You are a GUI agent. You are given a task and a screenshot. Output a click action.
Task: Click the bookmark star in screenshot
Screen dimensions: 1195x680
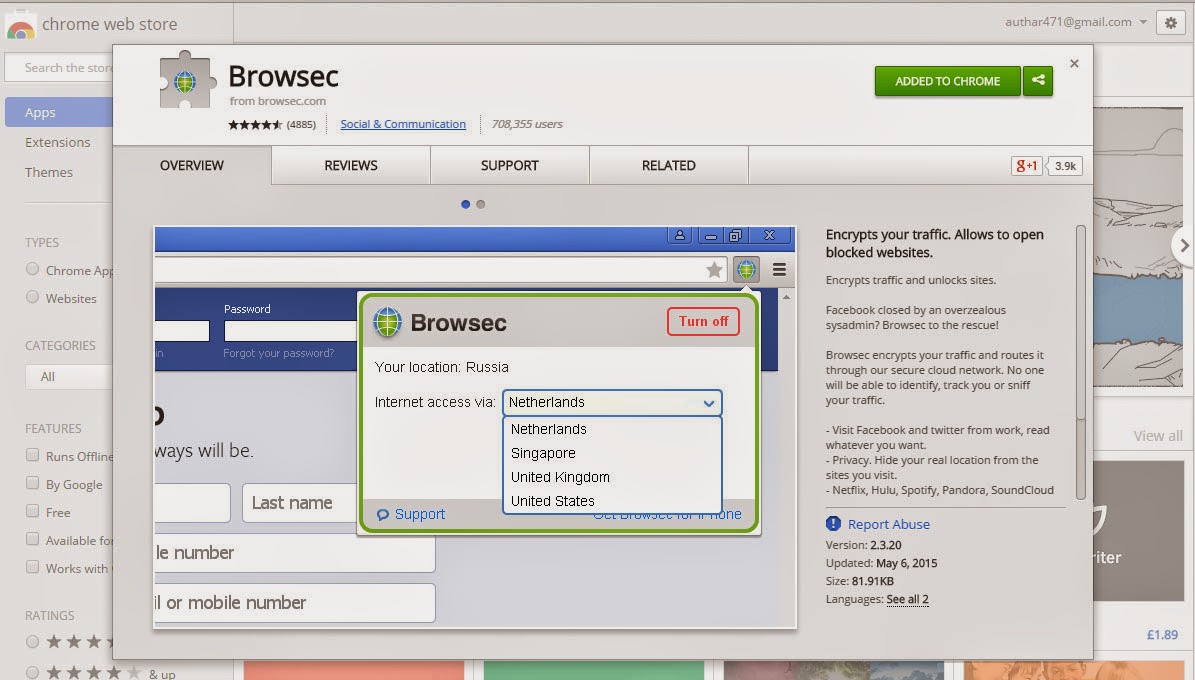pyautogui.click(x=713, y=269)
